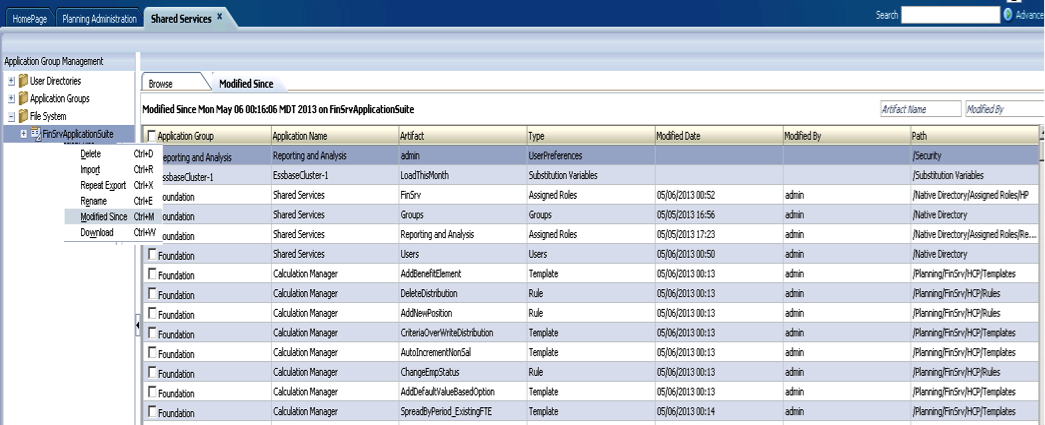The image size is (1045, 425).
Task: Collapse the left pane with splitter arrow
Action: coord(138,326)
